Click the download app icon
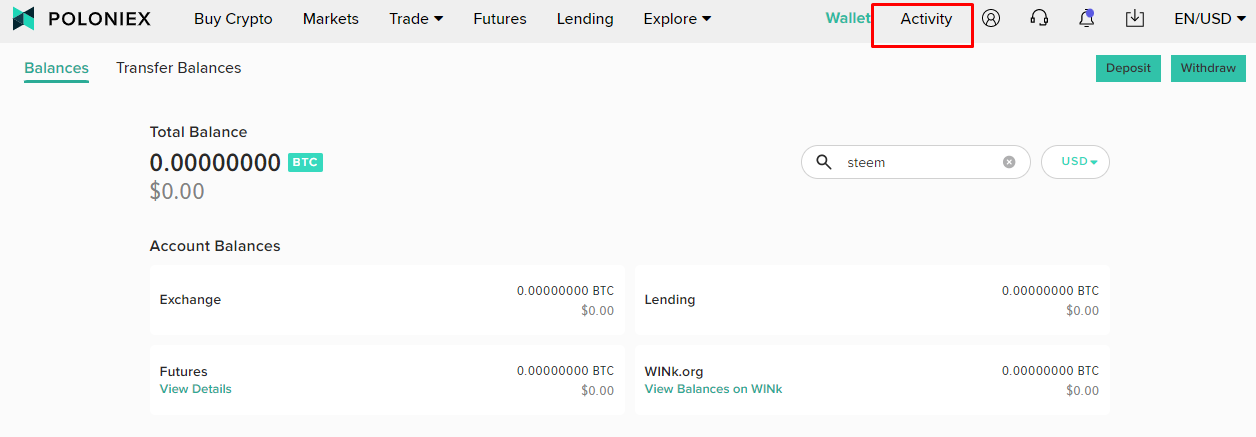The image size is (1256, 437). tap(1135, 18)
